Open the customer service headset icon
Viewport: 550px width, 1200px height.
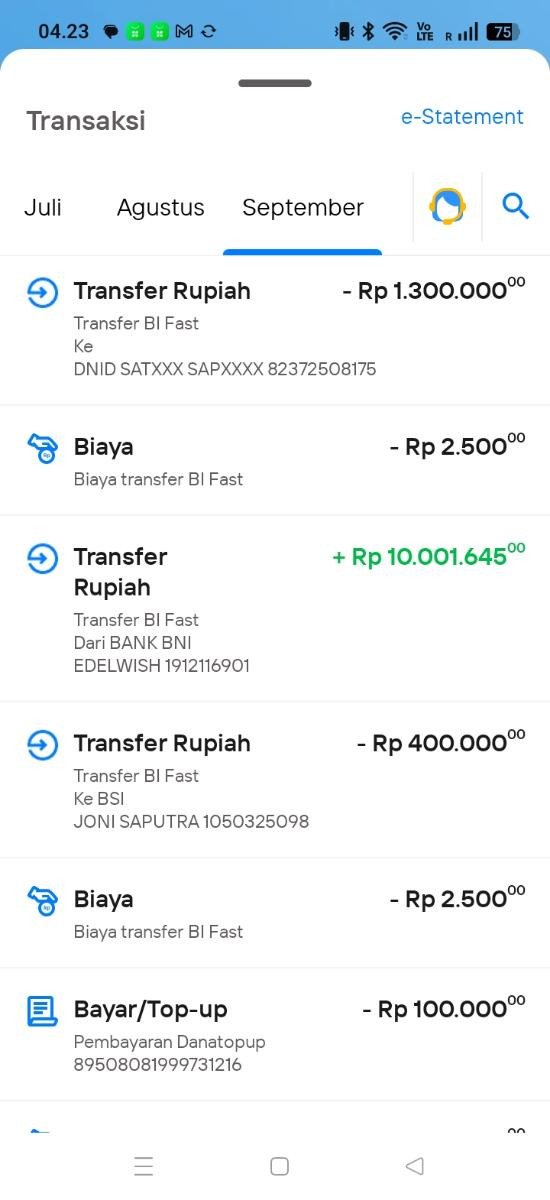point(447,207)
